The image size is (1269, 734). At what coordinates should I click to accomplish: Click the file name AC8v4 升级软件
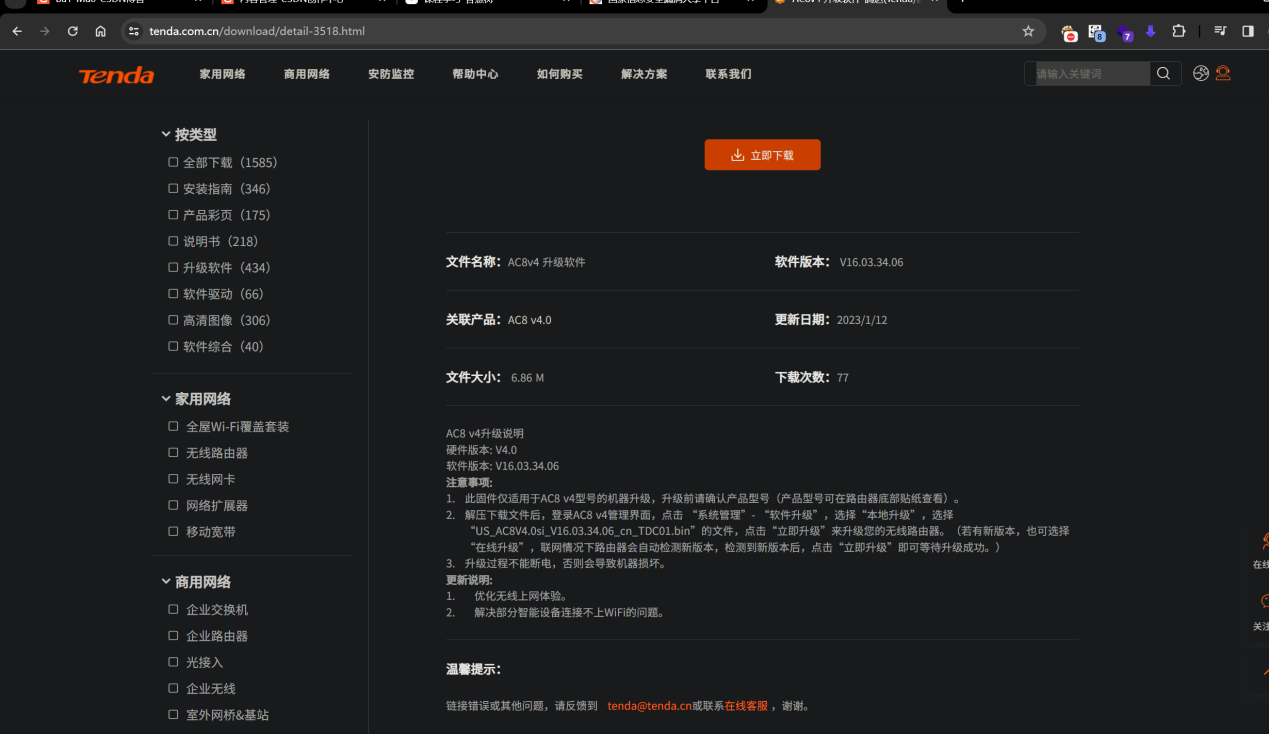pyautogui.click(x=546, y=263)
